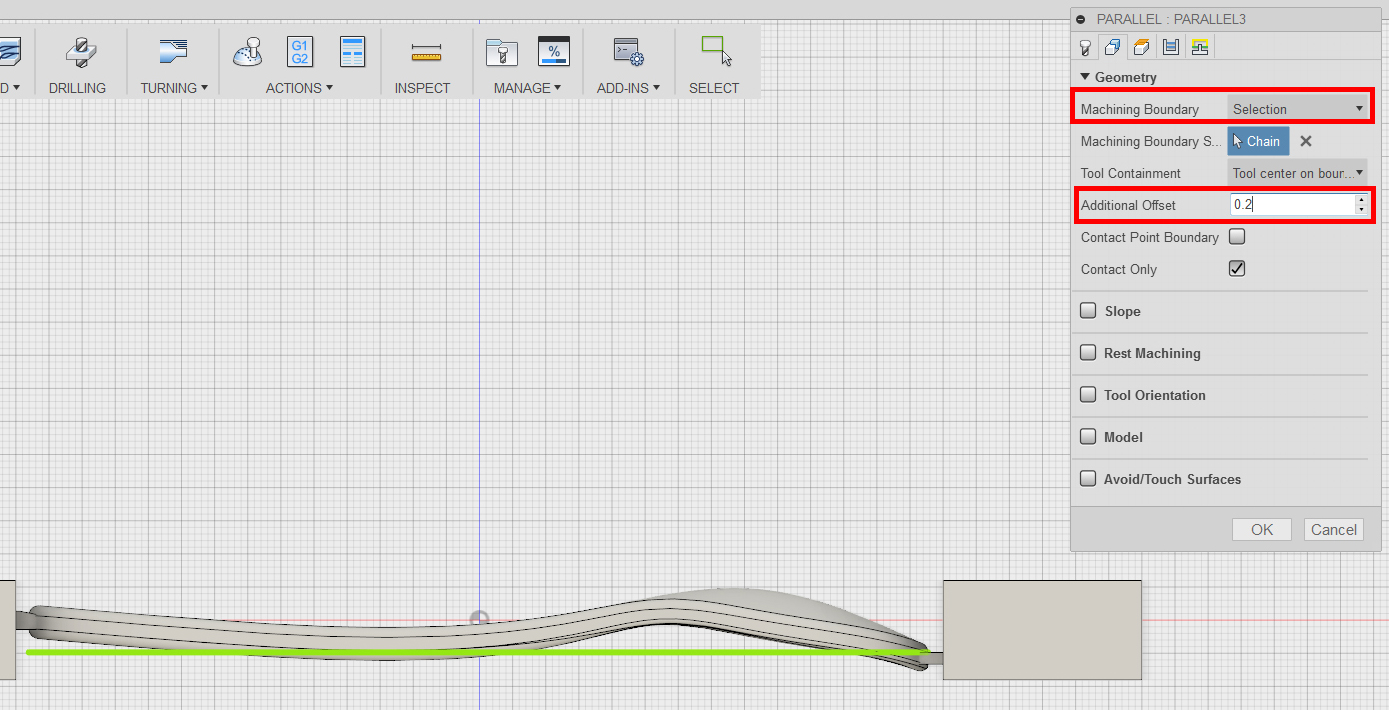Click the Cancel button
The height and width of the screenshot is (710, 1389).
click(1334, 530)
